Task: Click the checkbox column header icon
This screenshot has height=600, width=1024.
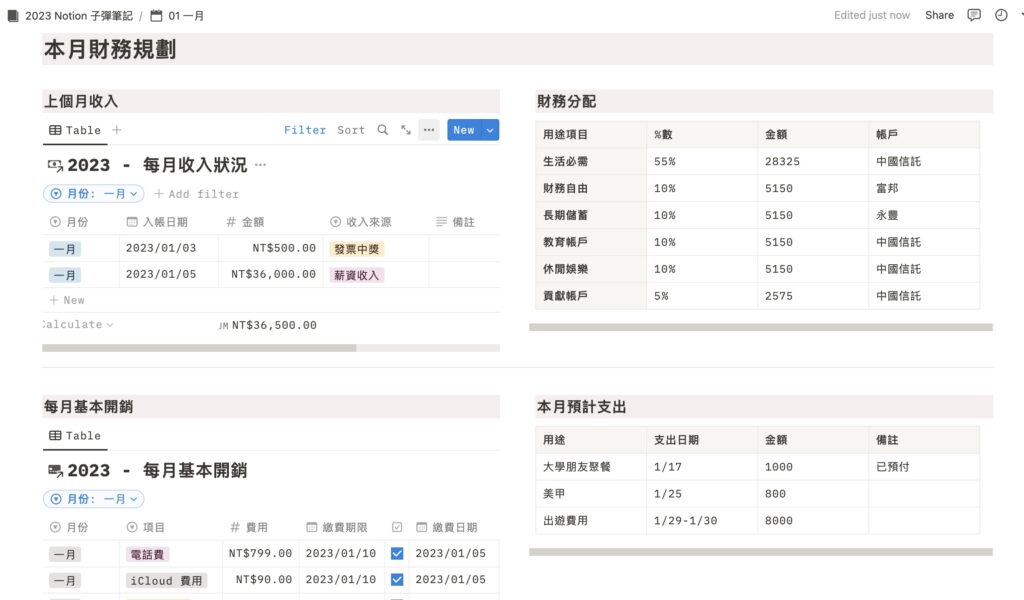Action: (x=397, y=527)
